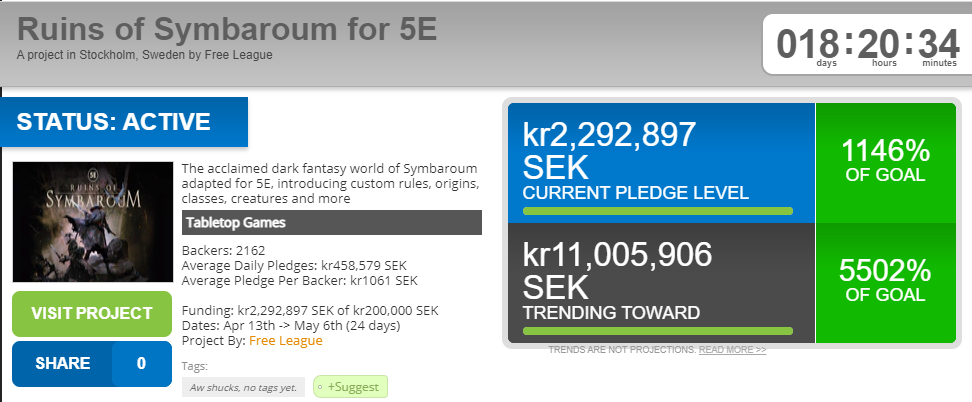Open the Free League creator link

285,341
